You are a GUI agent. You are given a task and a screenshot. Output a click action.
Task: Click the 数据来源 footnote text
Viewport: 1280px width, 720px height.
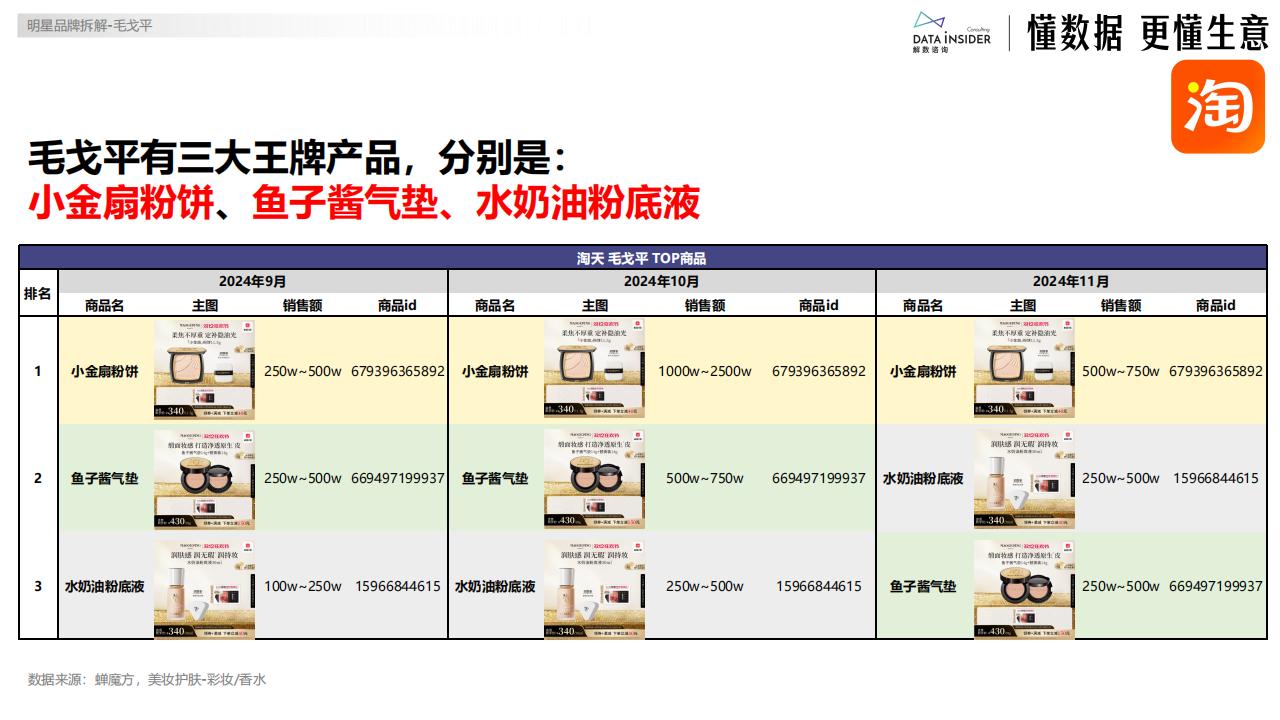click(x=146, y=679)
